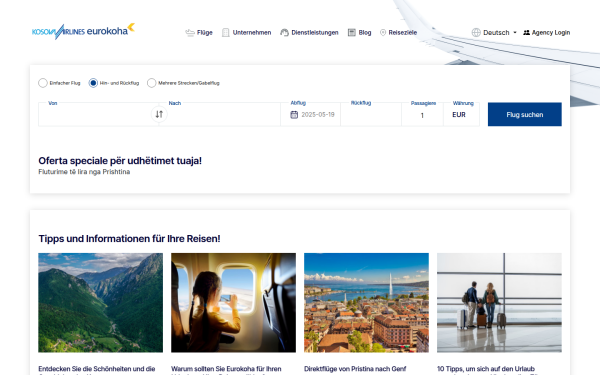Select the Mehrere Strecken/Gabelflug radio button
Image resolution: width=600 pixels, height=375 pixels.
pos(152,83)
